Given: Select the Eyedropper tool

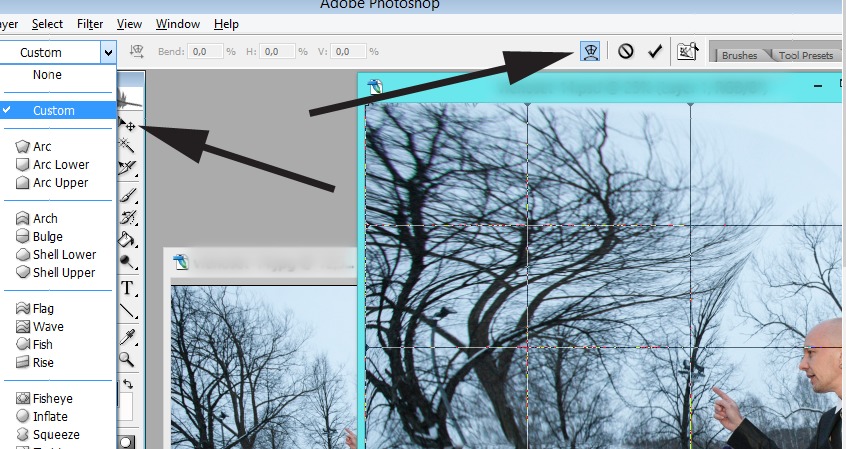Looking at the screenshot, I should point(128,336).
